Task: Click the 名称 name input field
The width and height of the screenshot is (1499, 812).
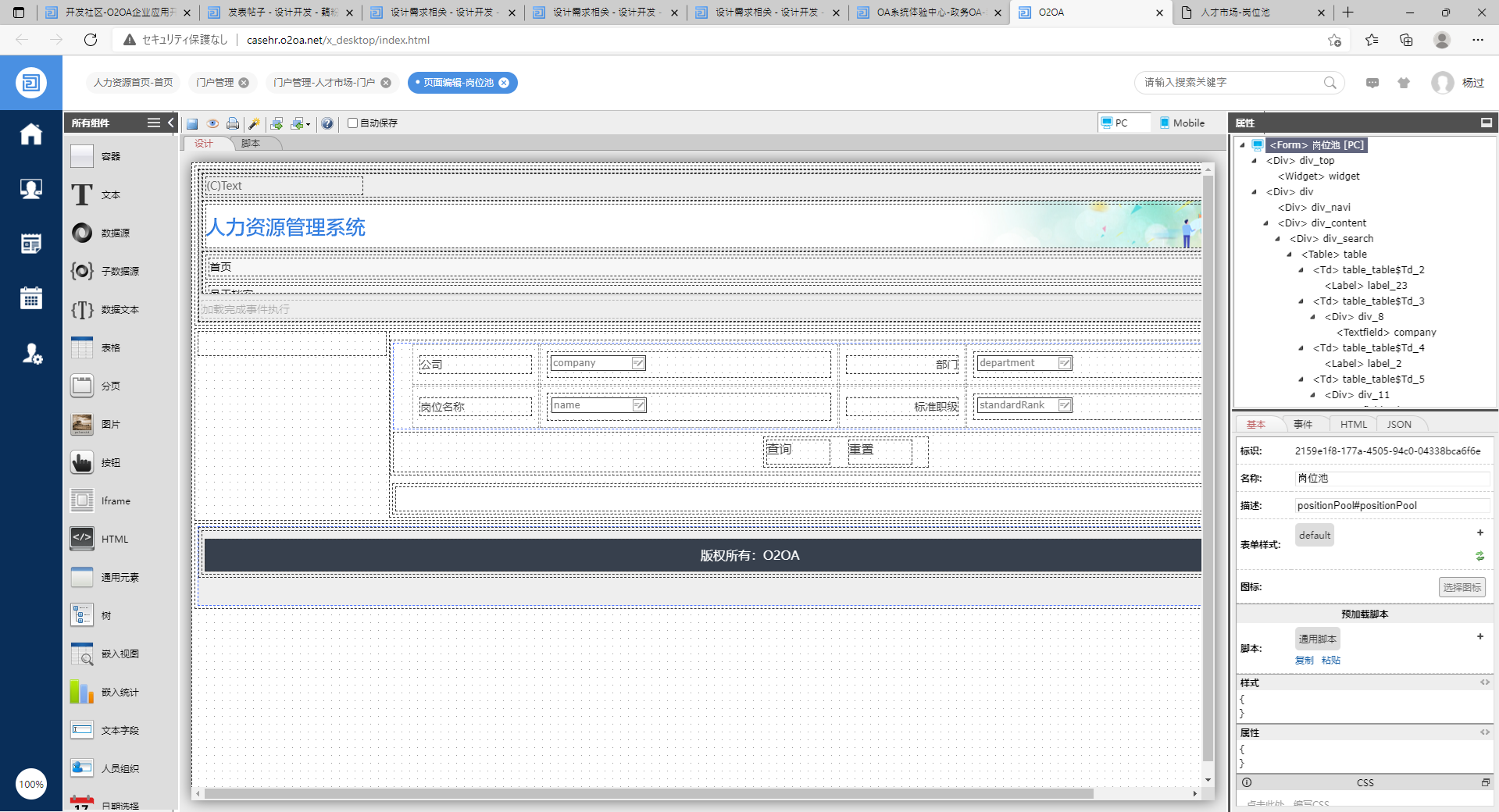Action: pos(1392,479)
